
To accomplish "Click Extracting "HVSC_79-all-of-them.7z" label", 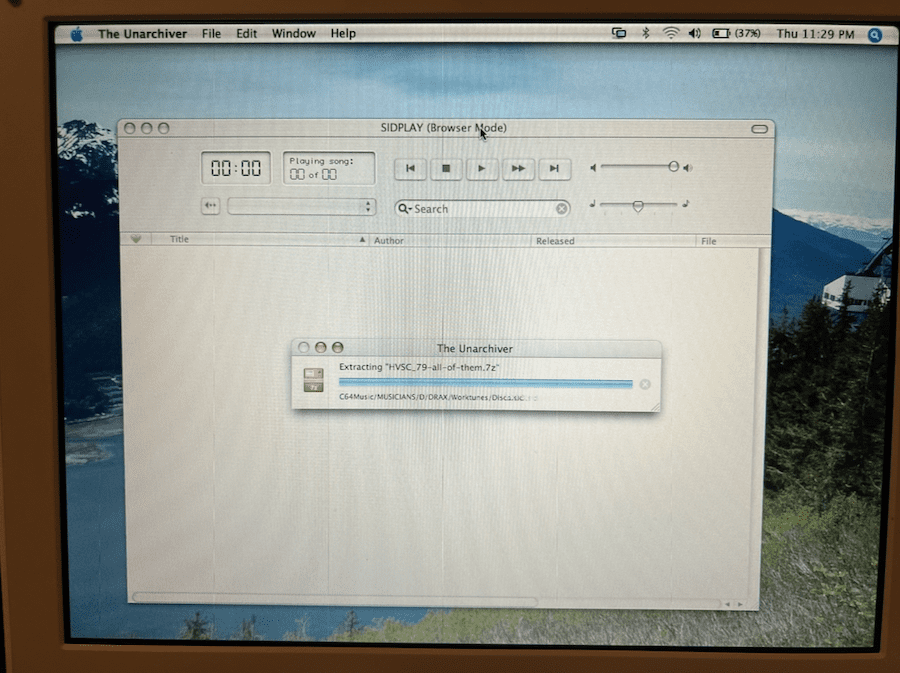I will pyautogui.click(x=419, y=367).
